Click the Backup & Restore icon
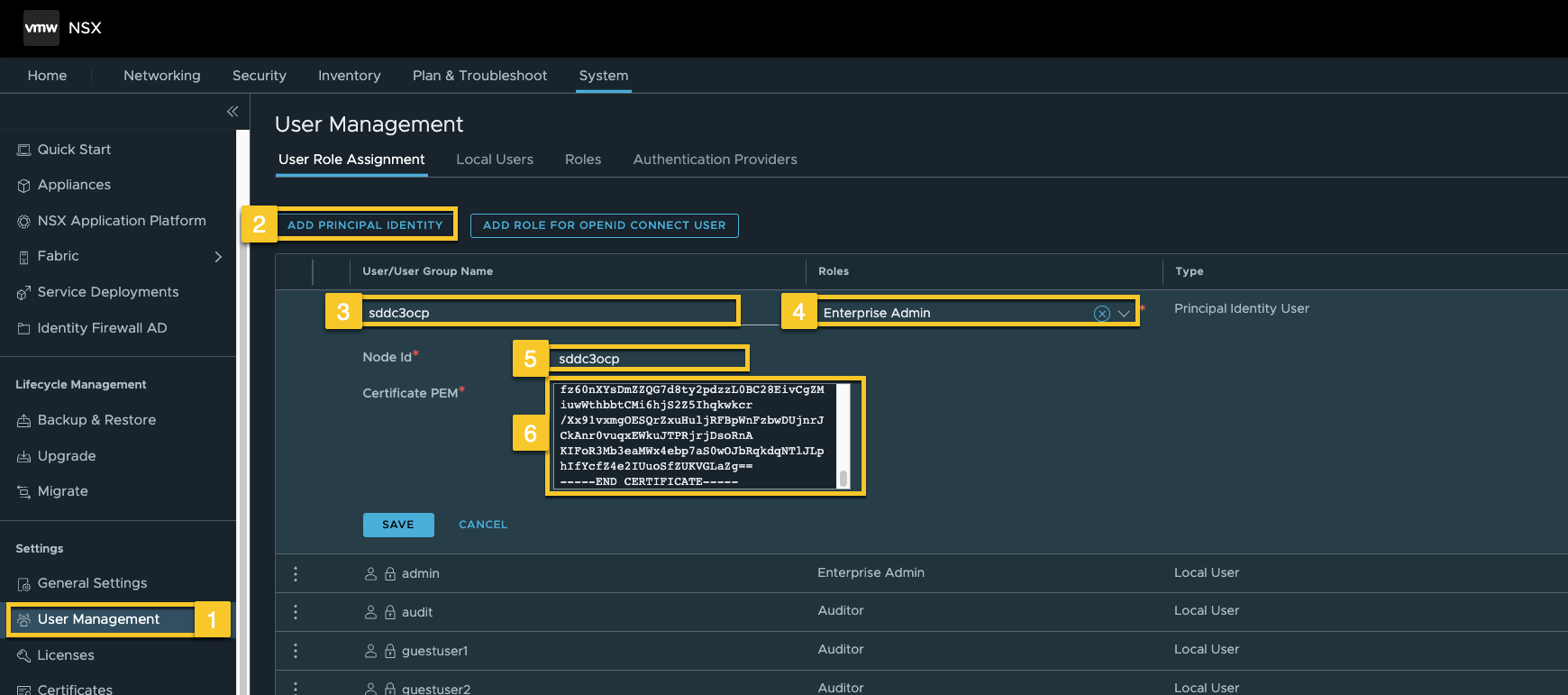This screenshot has height=695, width=1568. pos(24,421)
